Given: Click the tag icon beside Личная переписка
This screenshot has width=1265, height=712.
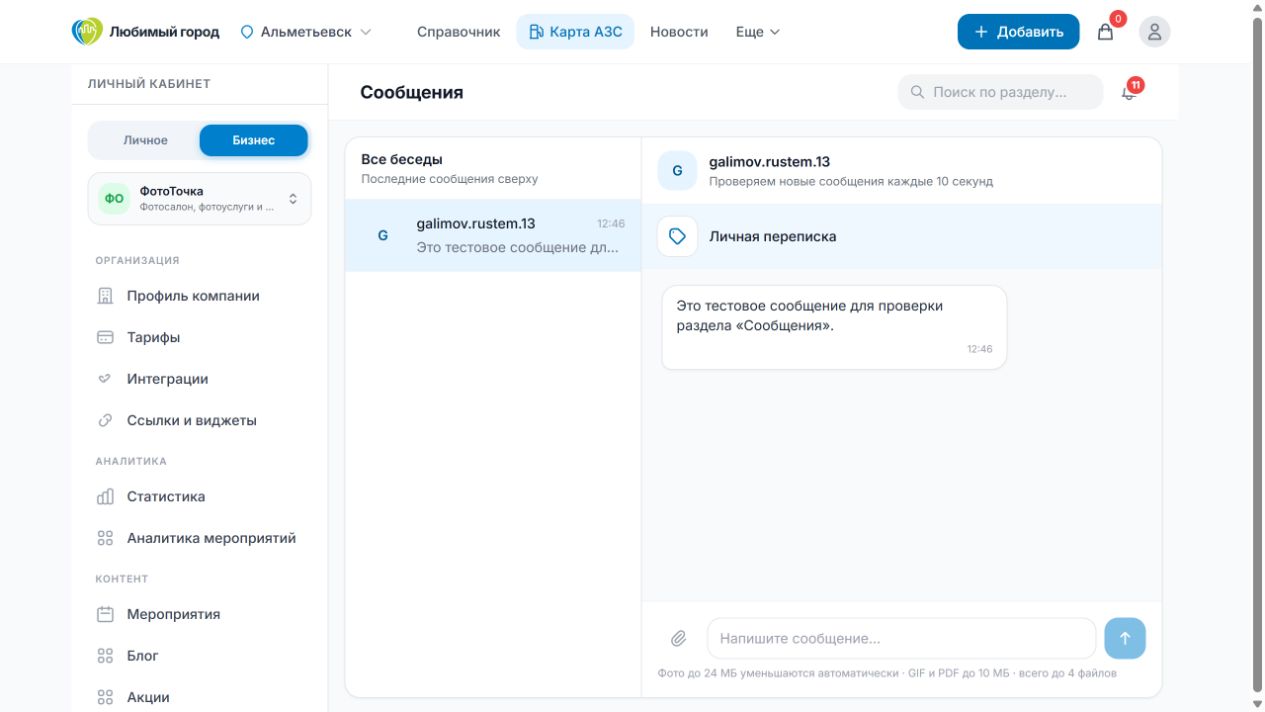Looking at the screenshot, I should point(677,237).
